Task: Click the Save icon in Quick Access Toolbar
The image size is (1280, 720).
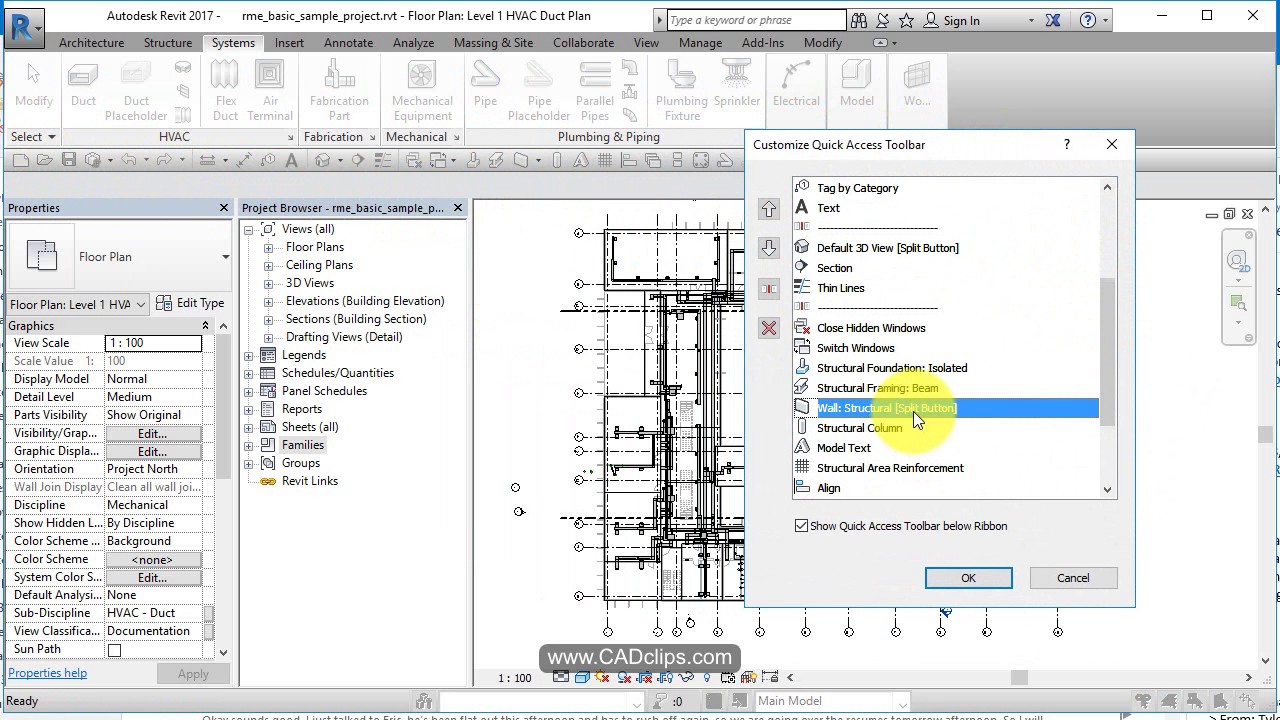Action: (69, 160)
